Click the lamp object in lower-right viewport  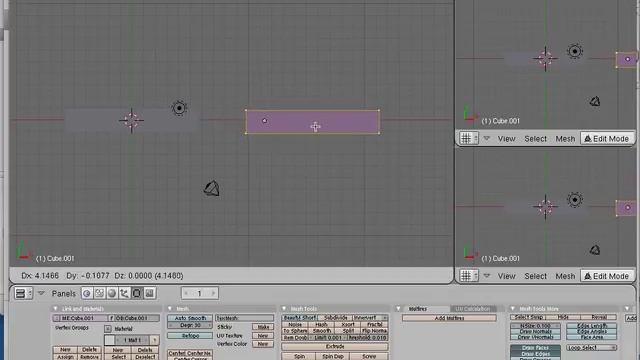pos(575,200)
